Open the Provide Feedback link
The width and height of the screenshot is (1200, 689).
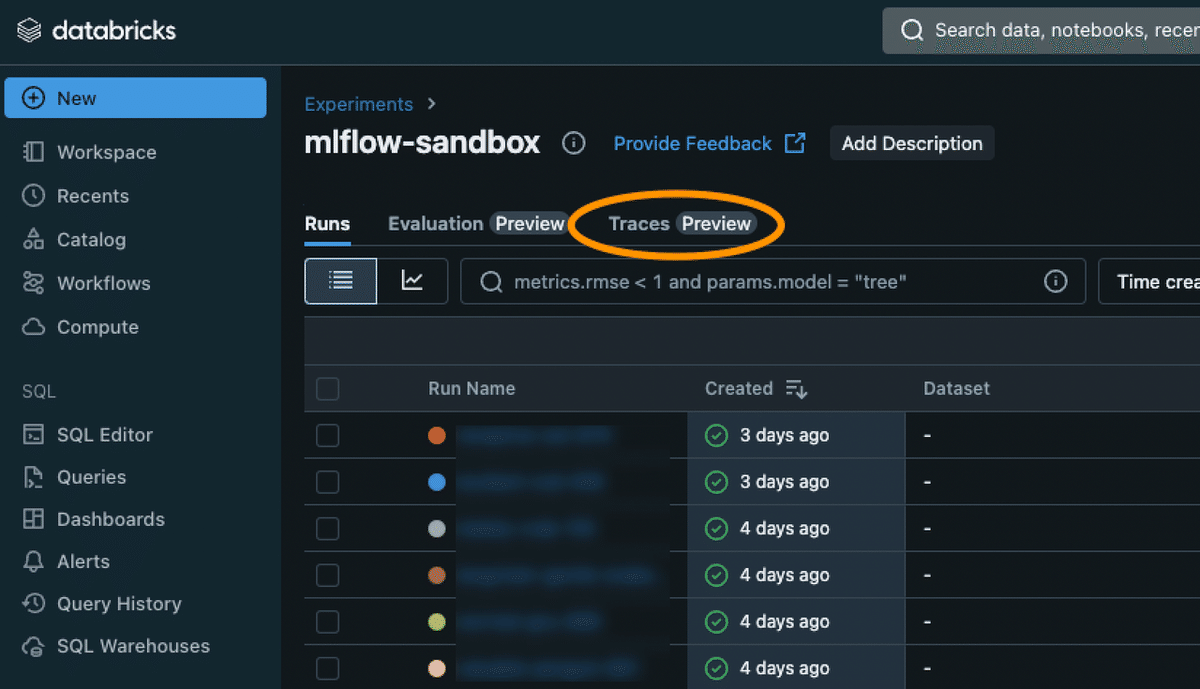click(x=692, y=143)
